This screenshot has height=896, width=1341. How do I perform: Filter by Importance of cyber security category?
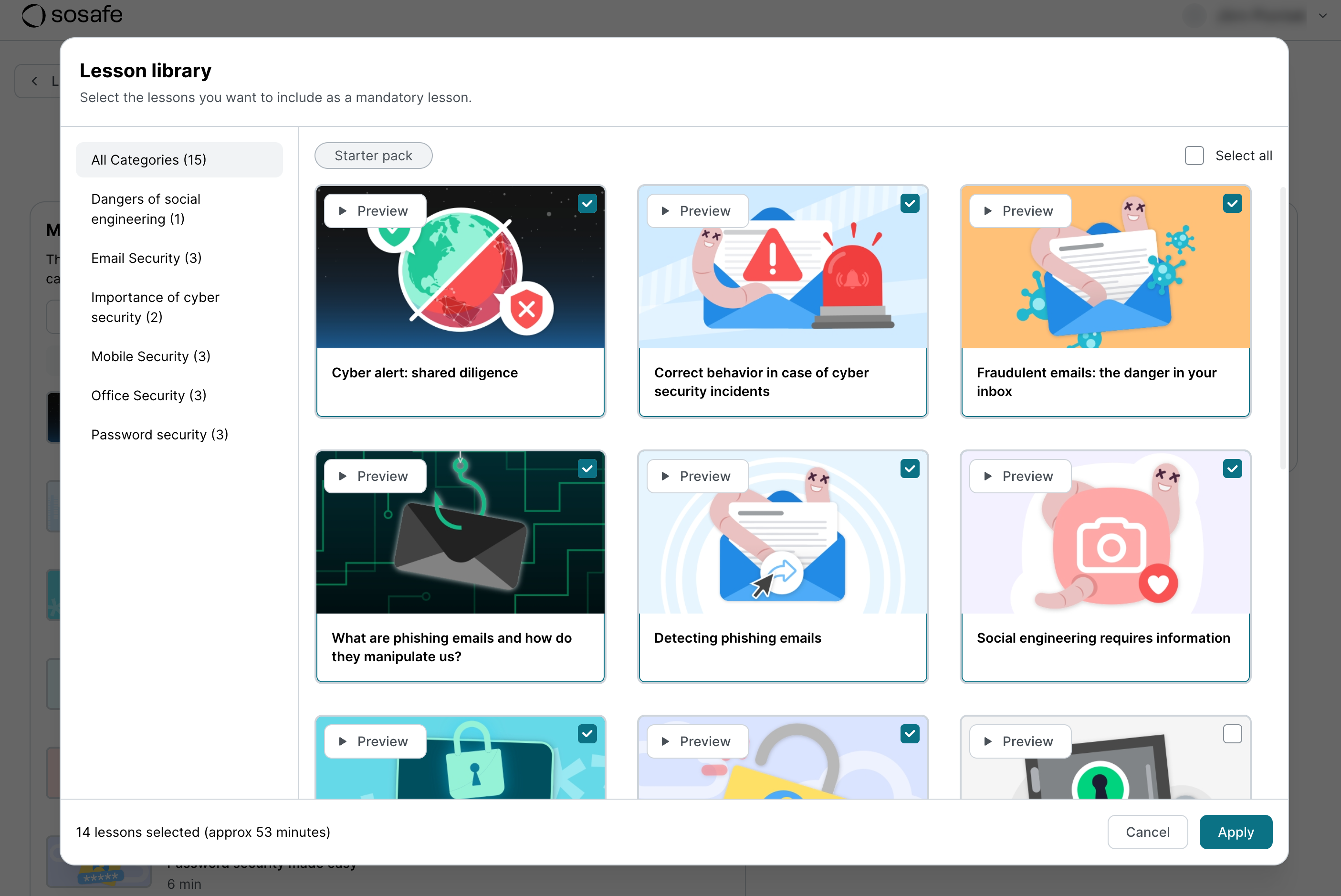point(179,307)
